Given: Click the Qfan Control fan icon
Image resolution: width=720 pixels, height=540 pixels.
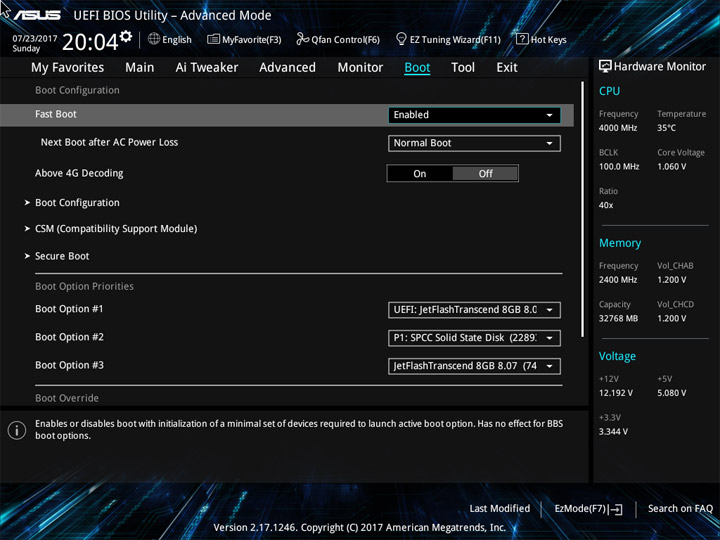Looking at the screenshot, I should pyautogui.click(x=302, y=39).
